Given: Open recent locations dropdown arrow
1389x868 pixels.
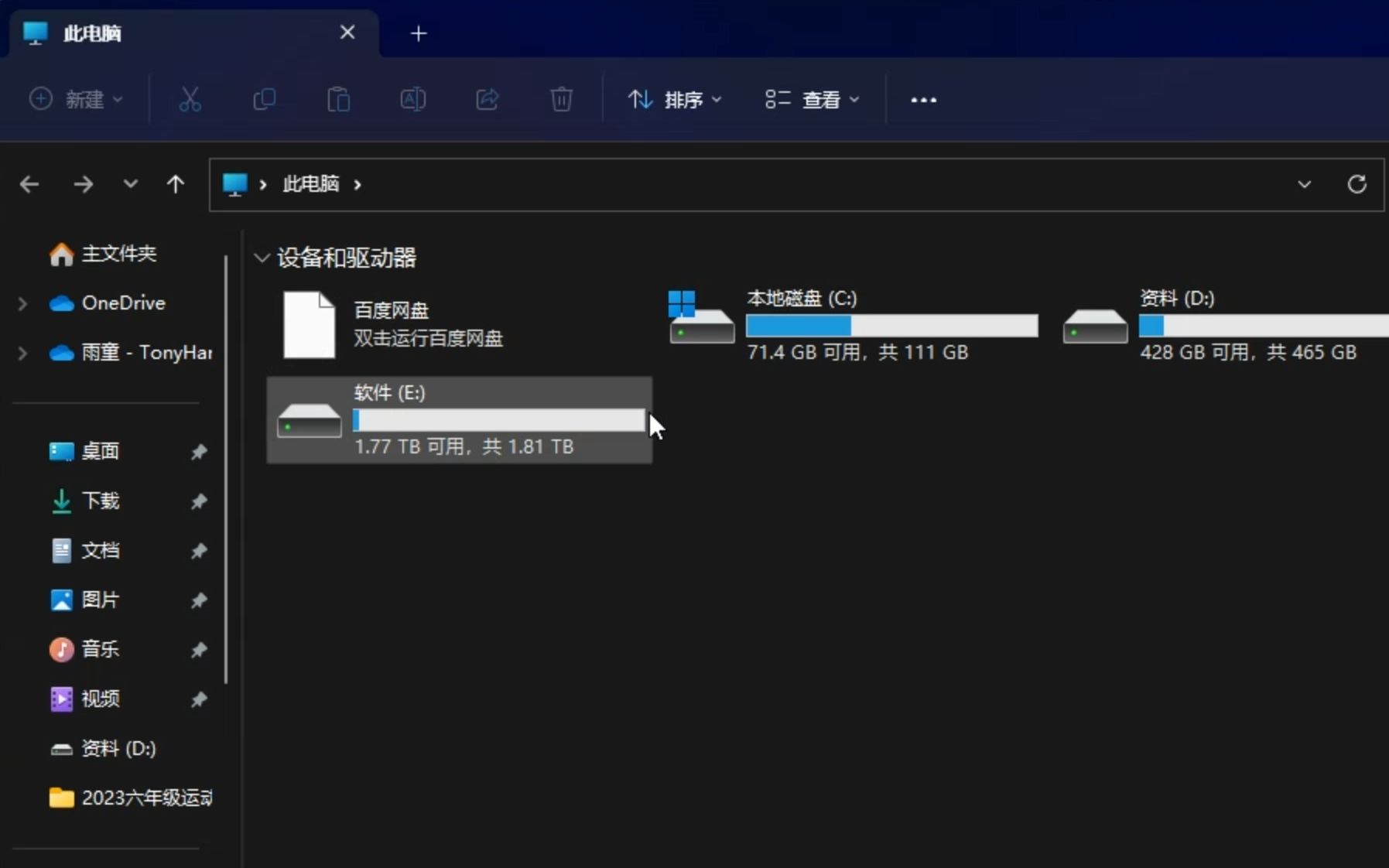Looking at the screenshot, I should 130,184.
